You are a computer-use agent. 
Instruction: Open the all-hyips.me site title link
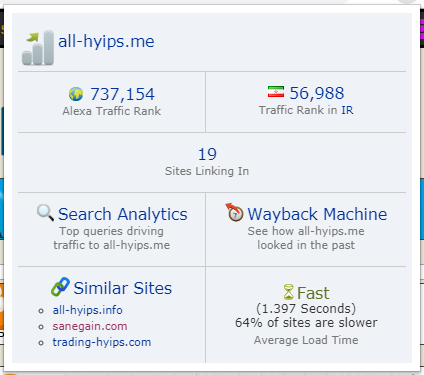[x=106, y=41]
